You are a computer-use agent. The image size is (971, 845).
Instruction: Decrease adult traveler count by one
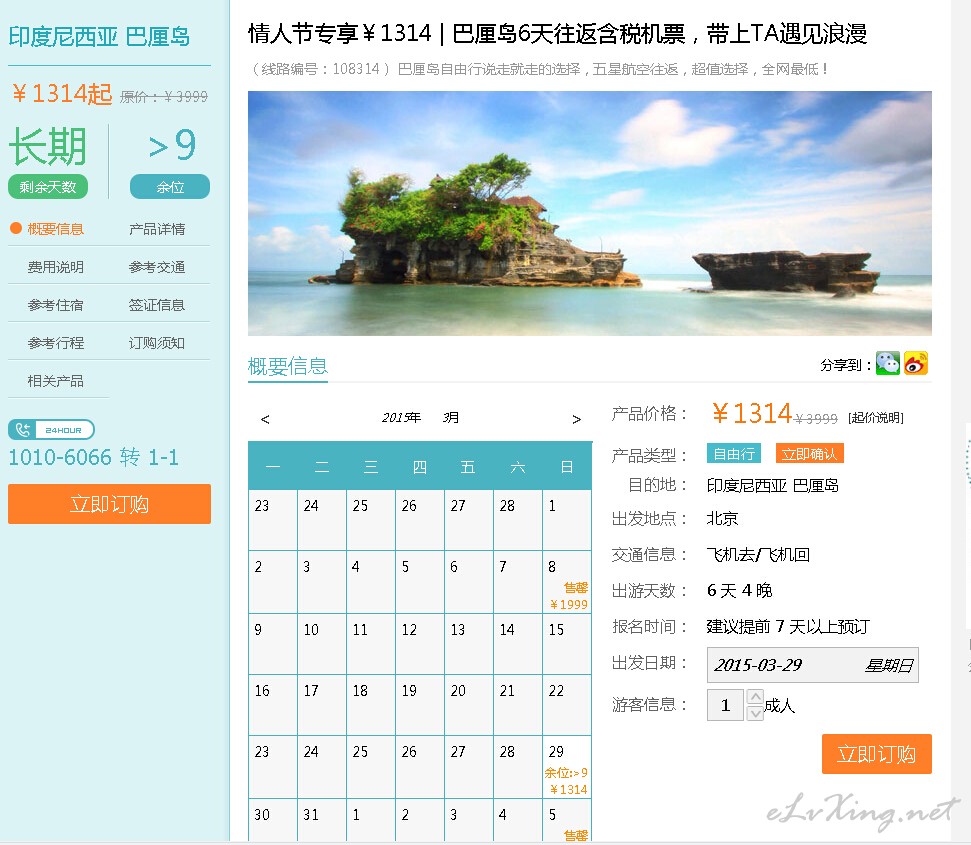click(755, 713)
